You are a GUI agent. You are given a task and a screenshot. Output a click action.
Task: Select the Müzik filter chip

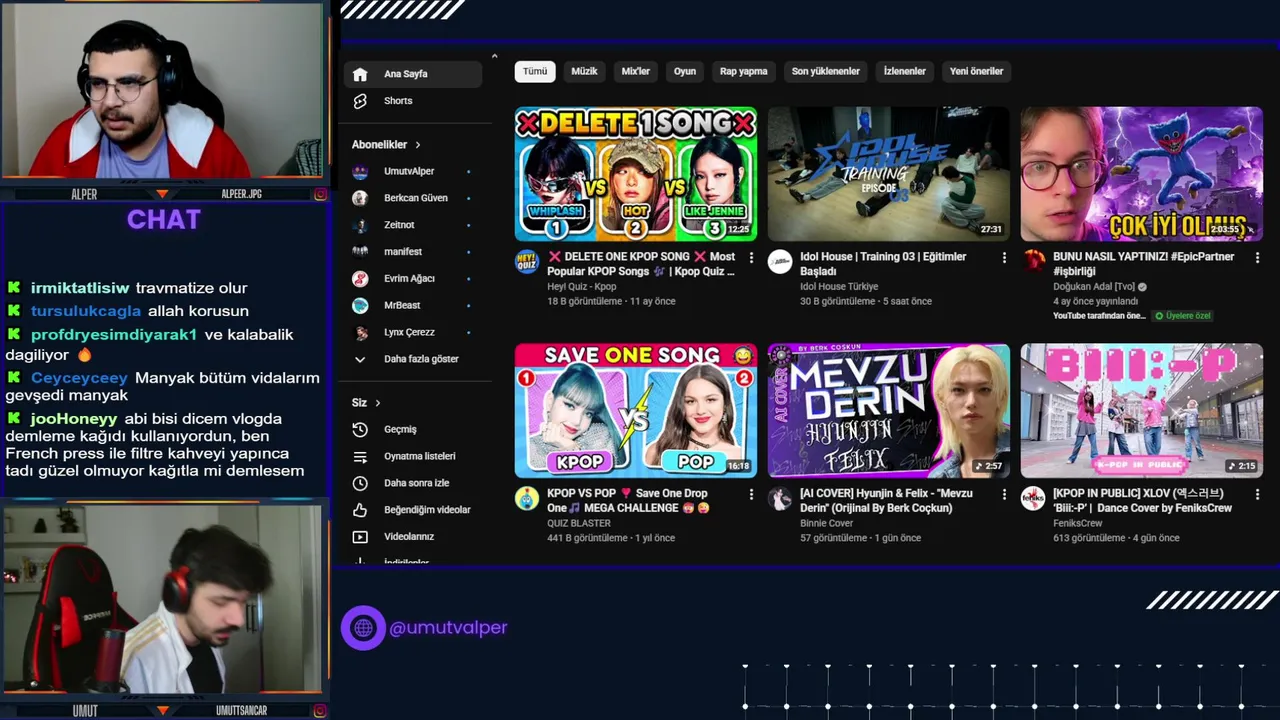pyautogui.click(x=584, y=71)
